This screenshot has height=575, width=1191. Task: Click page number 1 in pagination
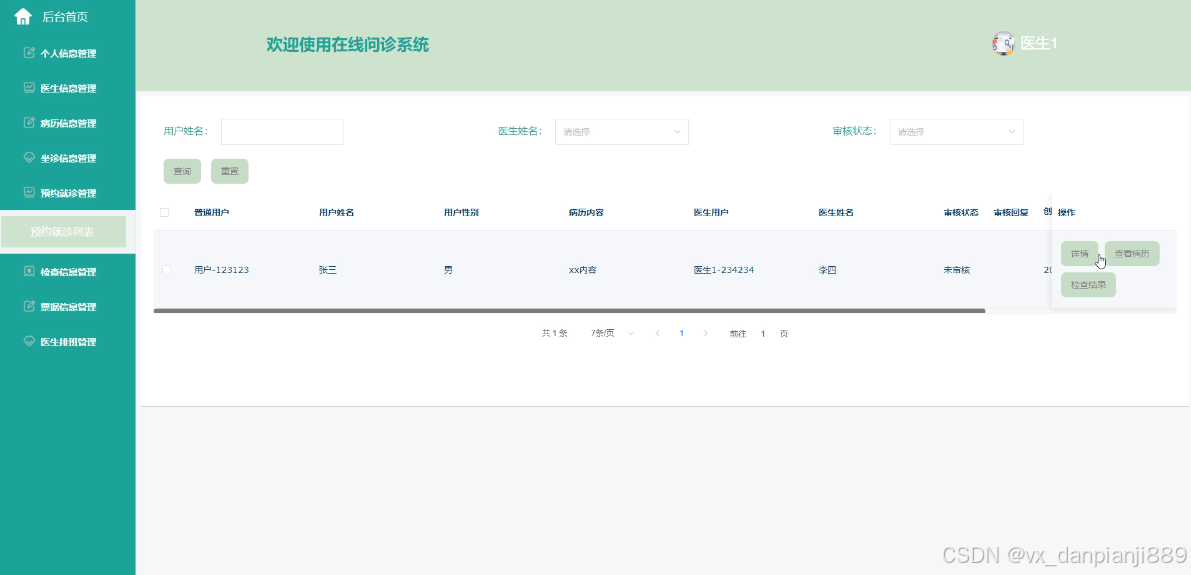click(681, 333)
